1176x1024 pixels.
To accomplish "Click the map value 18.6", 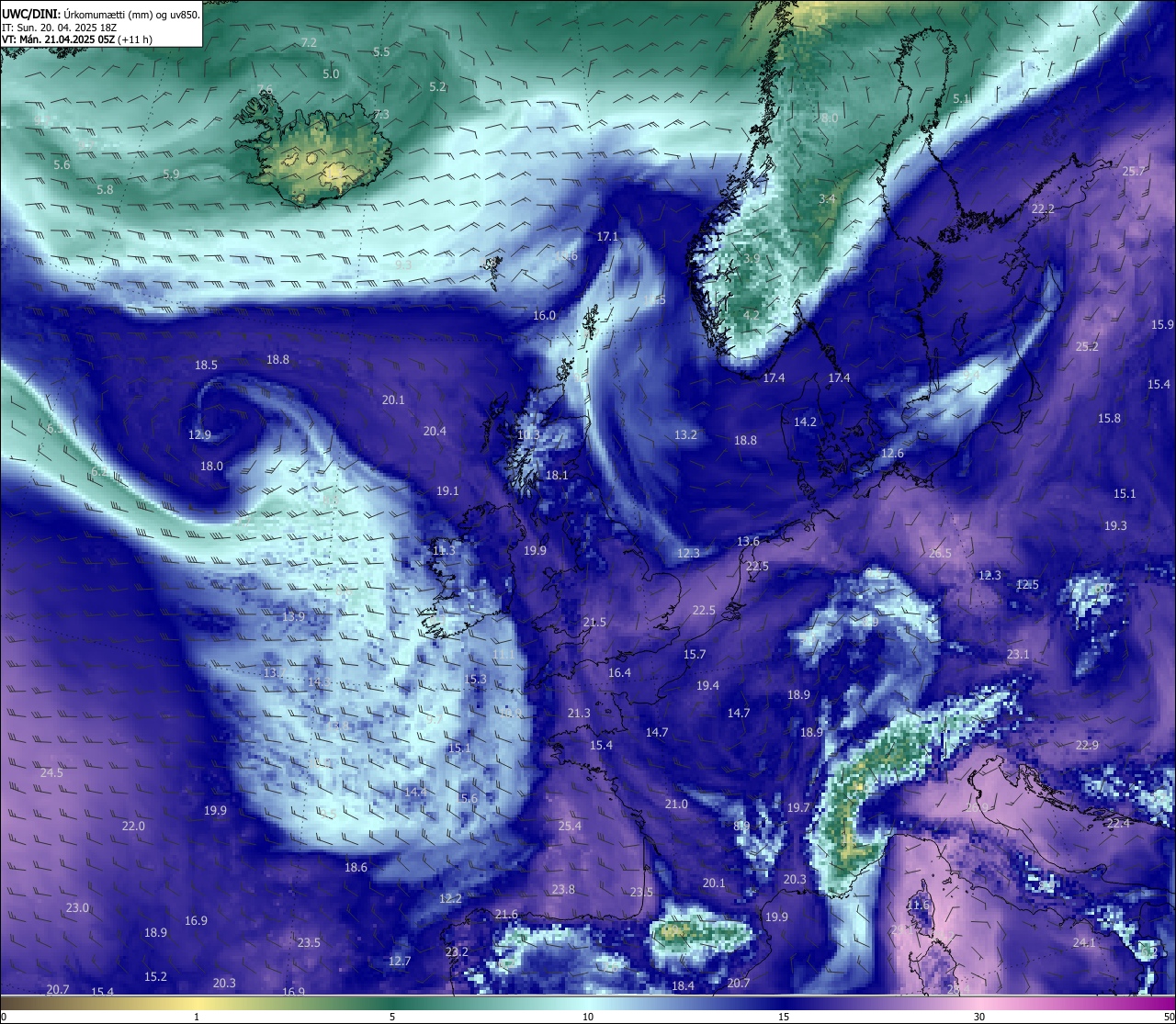I will pyautogui.click(x=356, y=868).
